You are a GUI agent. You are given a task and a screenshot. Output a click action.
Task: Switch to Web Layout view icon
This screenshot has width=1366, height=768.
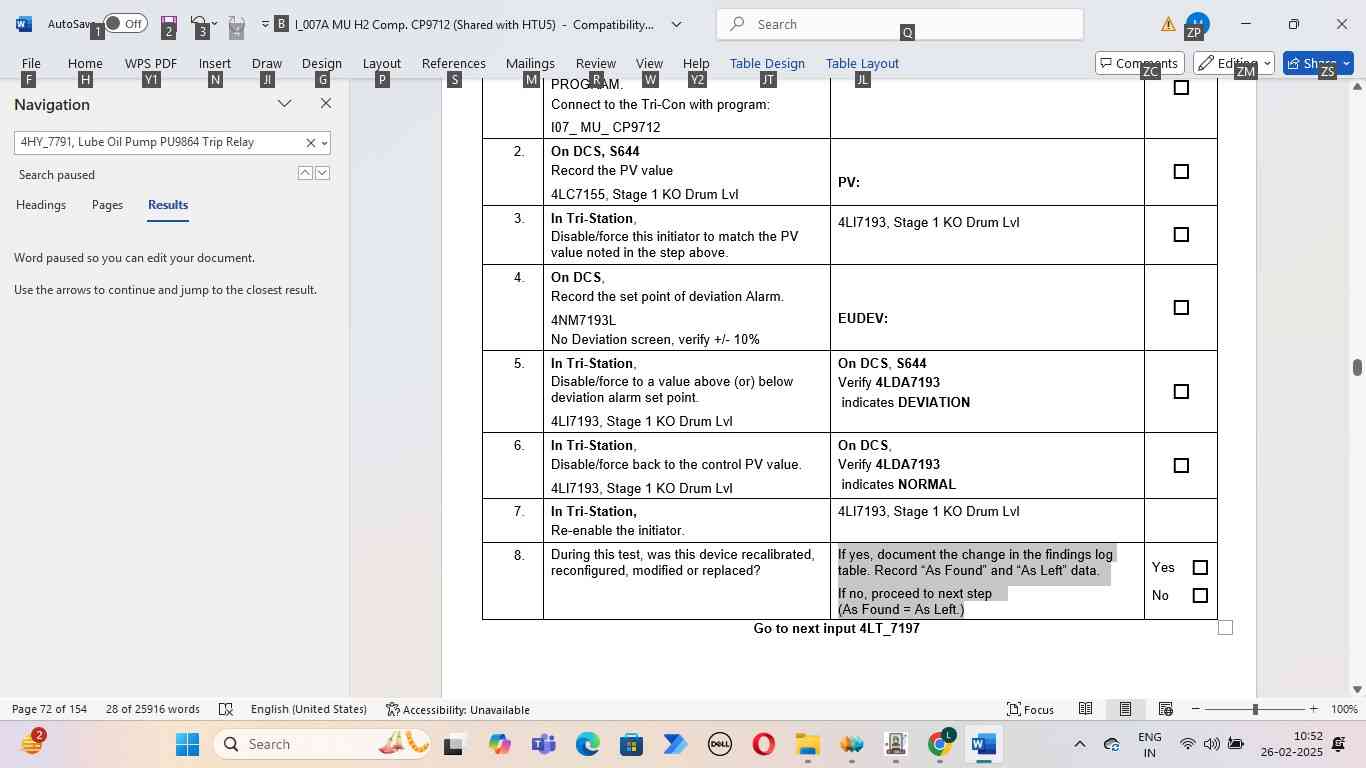[x=1165, y=710]
